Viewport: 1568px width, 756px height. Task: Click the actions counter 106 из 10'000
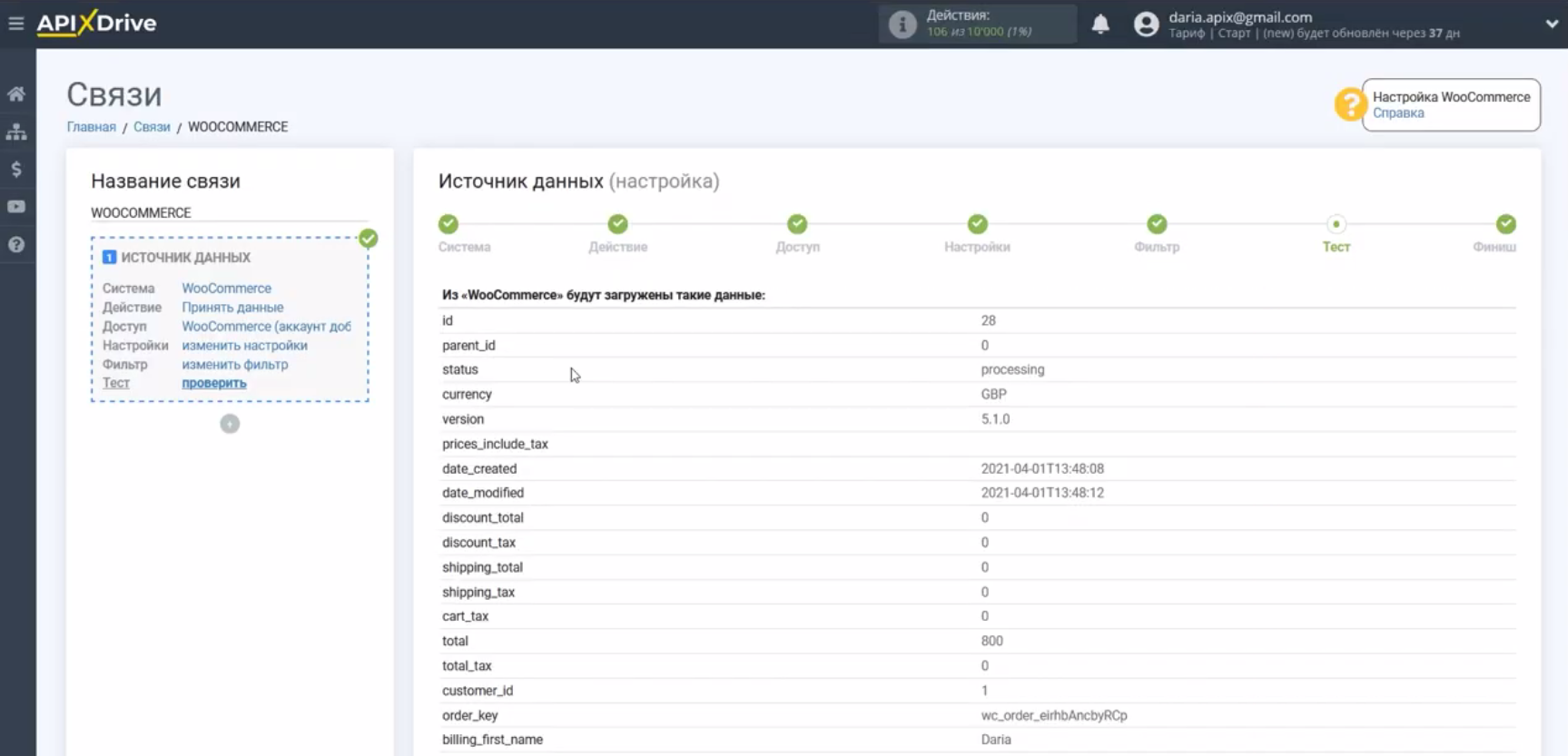coord(979,32)
